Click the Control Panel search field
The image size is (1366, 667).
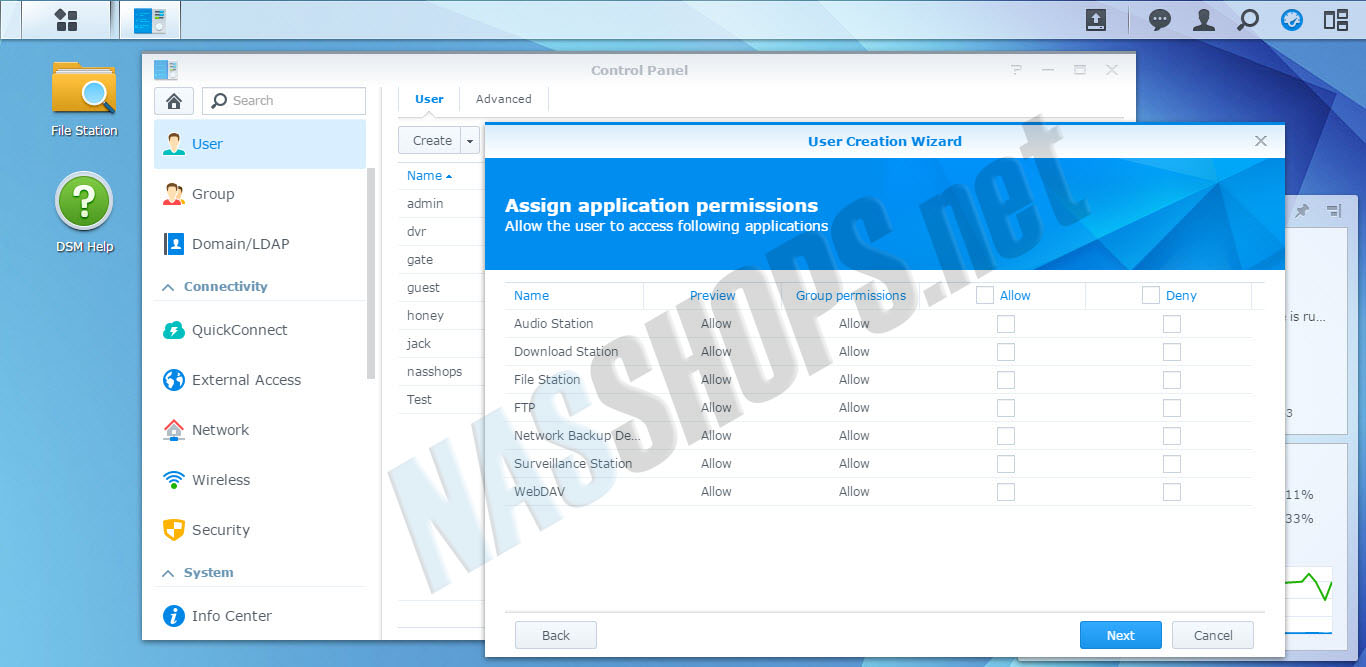[x=284, y=101]
